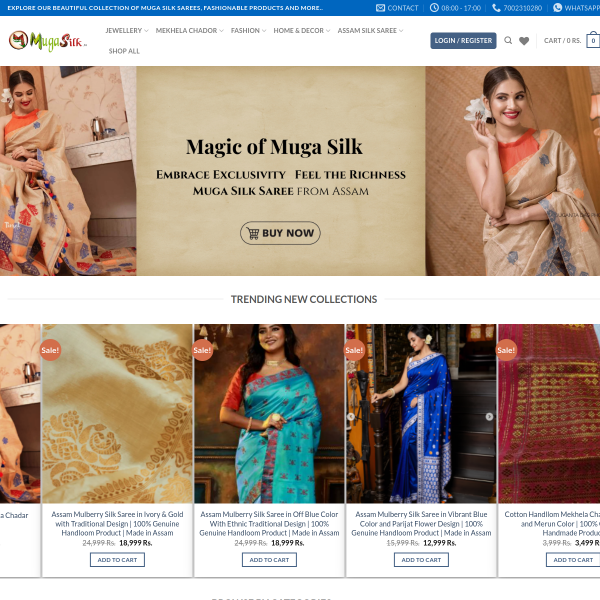Click the phone handset icon
The height and width of the screenshot is (600, 600).
[496, 8]
